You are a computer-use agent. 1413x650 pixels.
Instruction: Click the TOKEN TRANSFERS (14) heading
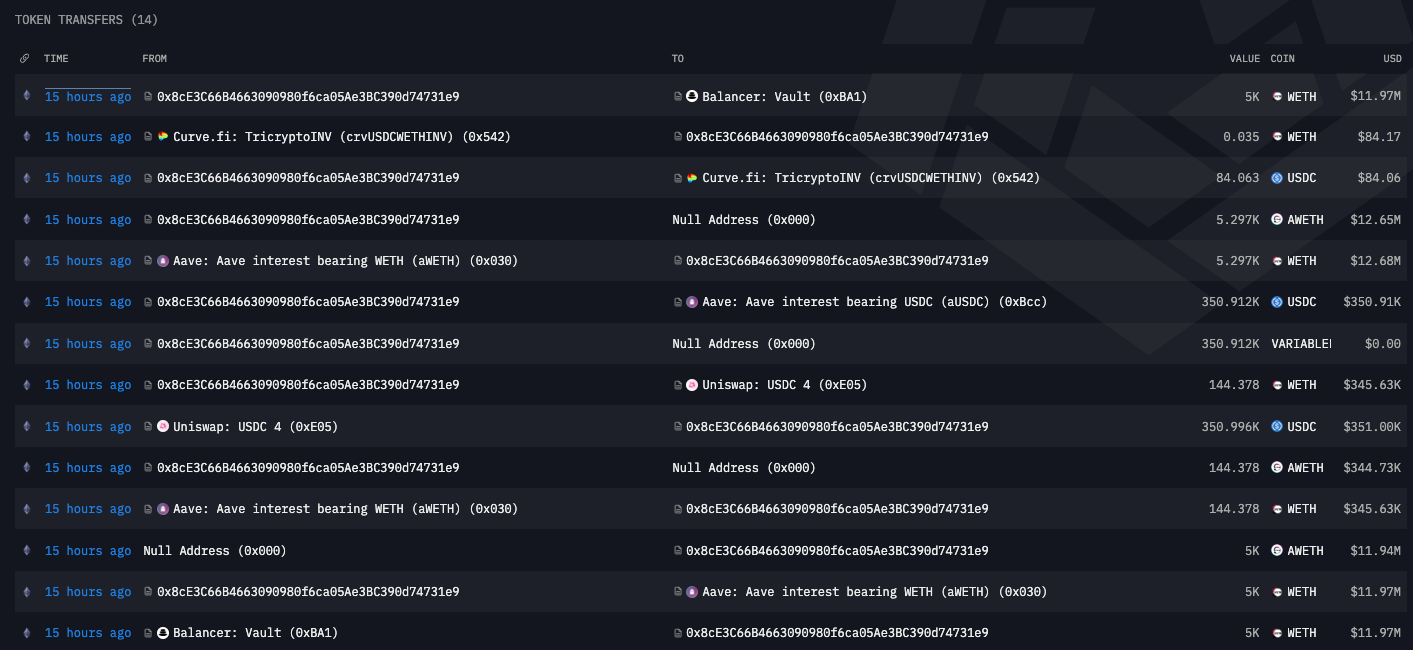(86, 20)
